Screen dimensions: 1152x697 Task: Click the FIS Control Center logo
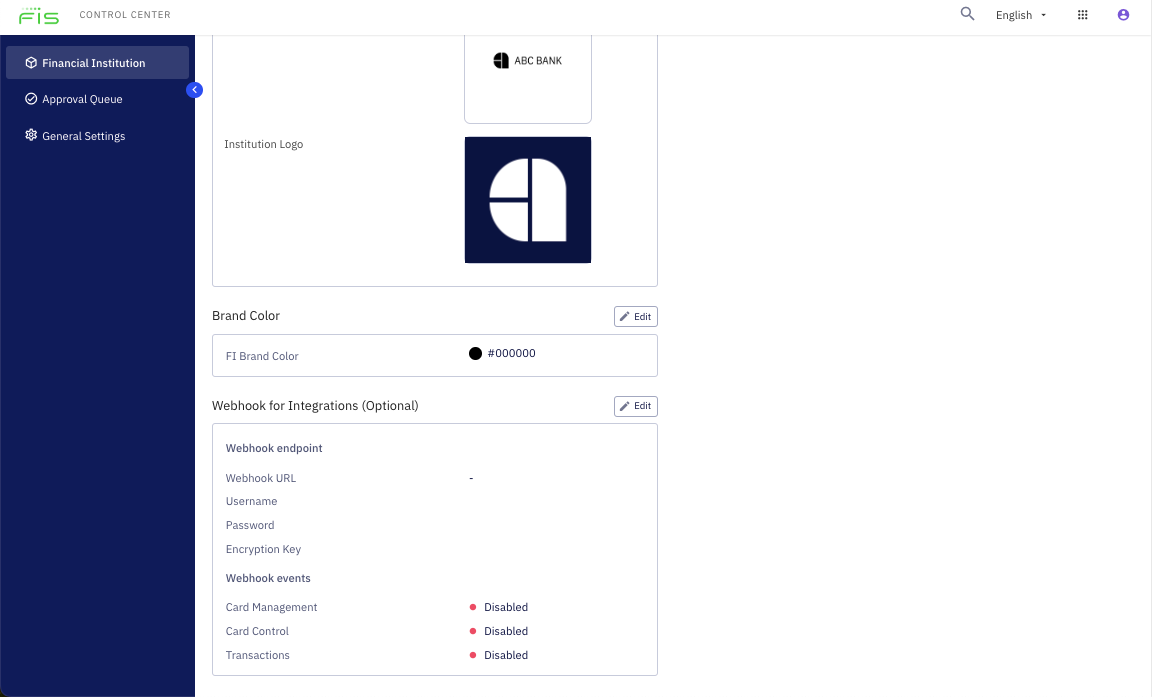point(40,16)
